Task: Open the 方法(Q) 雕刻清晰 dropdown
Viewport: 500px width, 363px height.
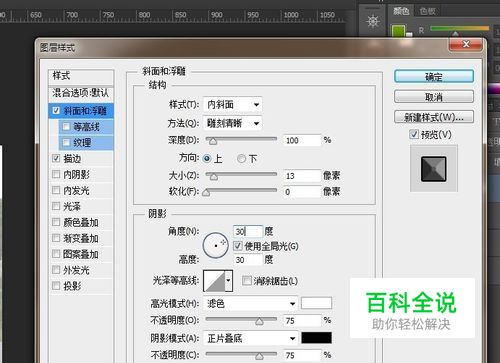Action: pyautogui.click(x=232, y=123)
